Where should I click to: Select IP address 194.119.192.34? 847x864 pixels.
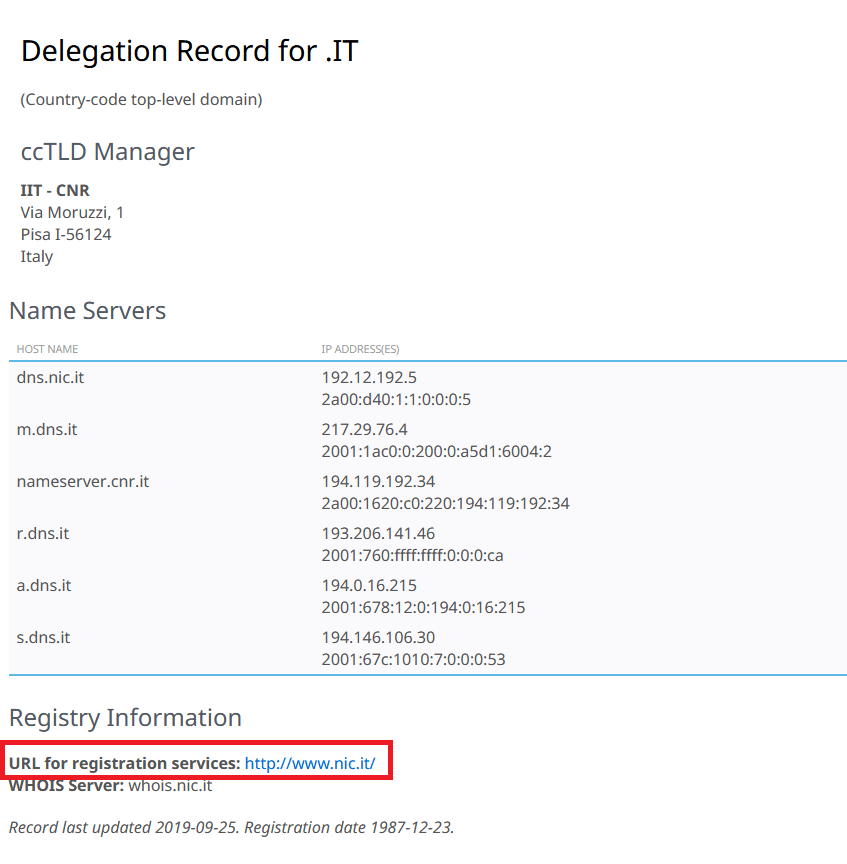tap(379, 481)
